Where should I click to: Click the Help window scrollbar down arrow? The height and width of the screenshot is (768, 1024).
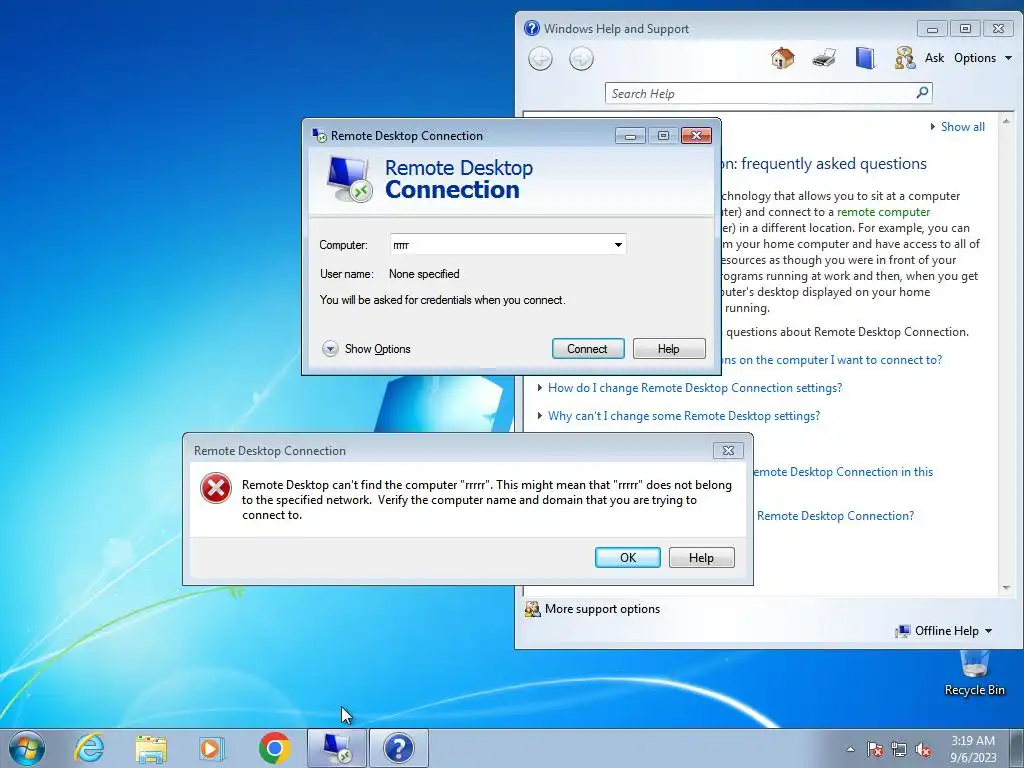click(x=1006, y=588)
